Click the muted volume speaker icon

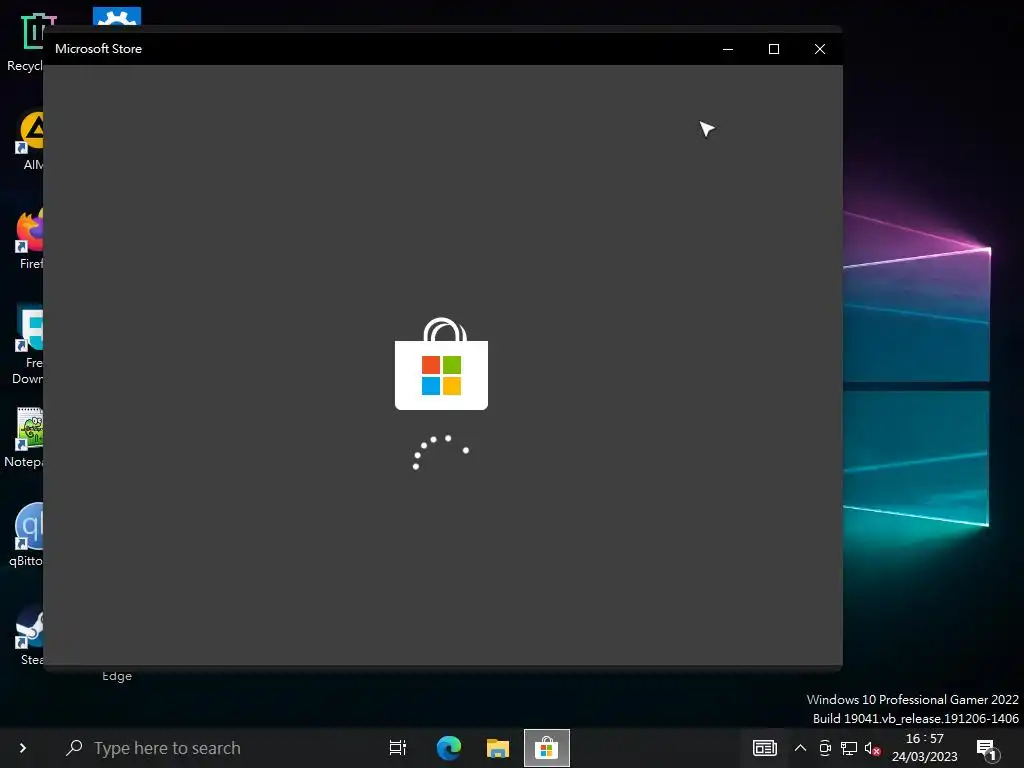coord(872,748)
